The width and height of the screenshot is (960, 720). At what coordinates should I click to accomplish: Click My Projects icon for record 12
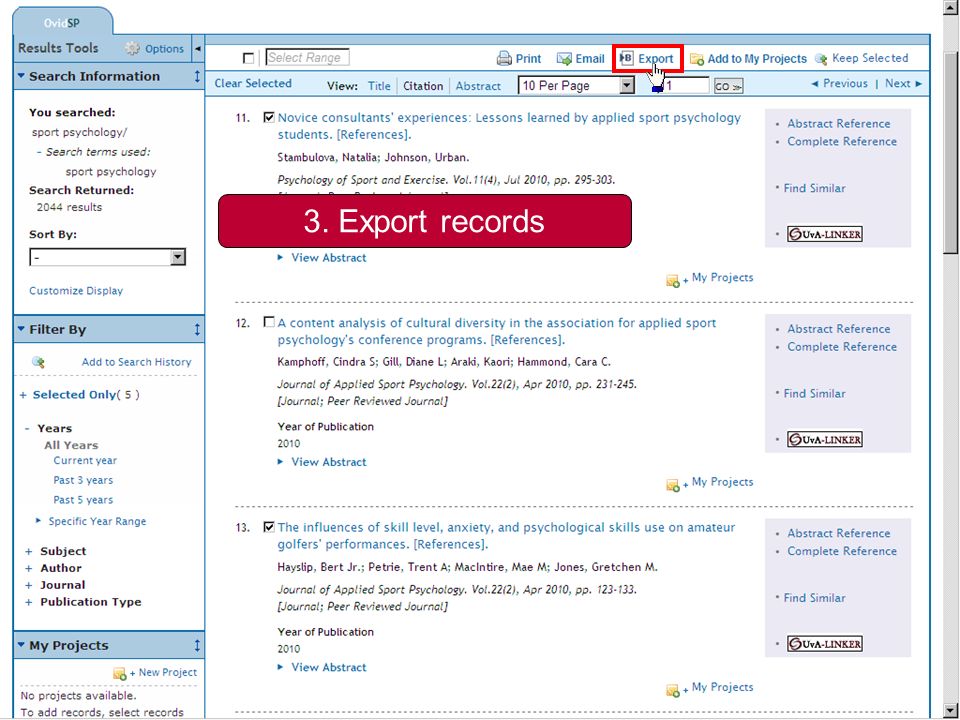point(673,485)
